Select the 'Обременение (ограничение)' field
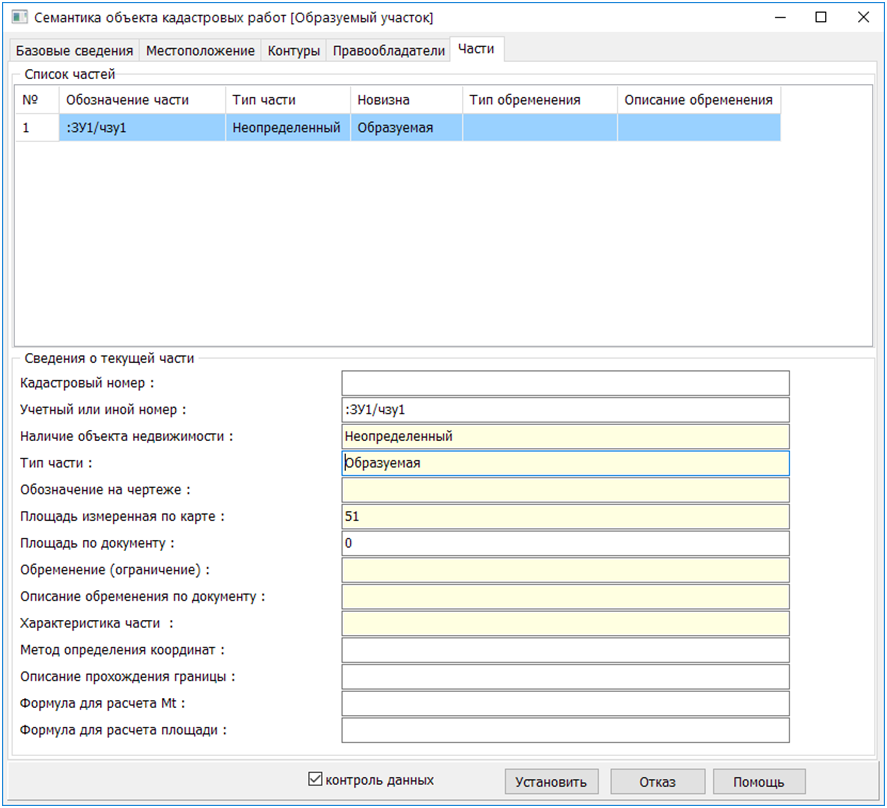 coord(565,570)
